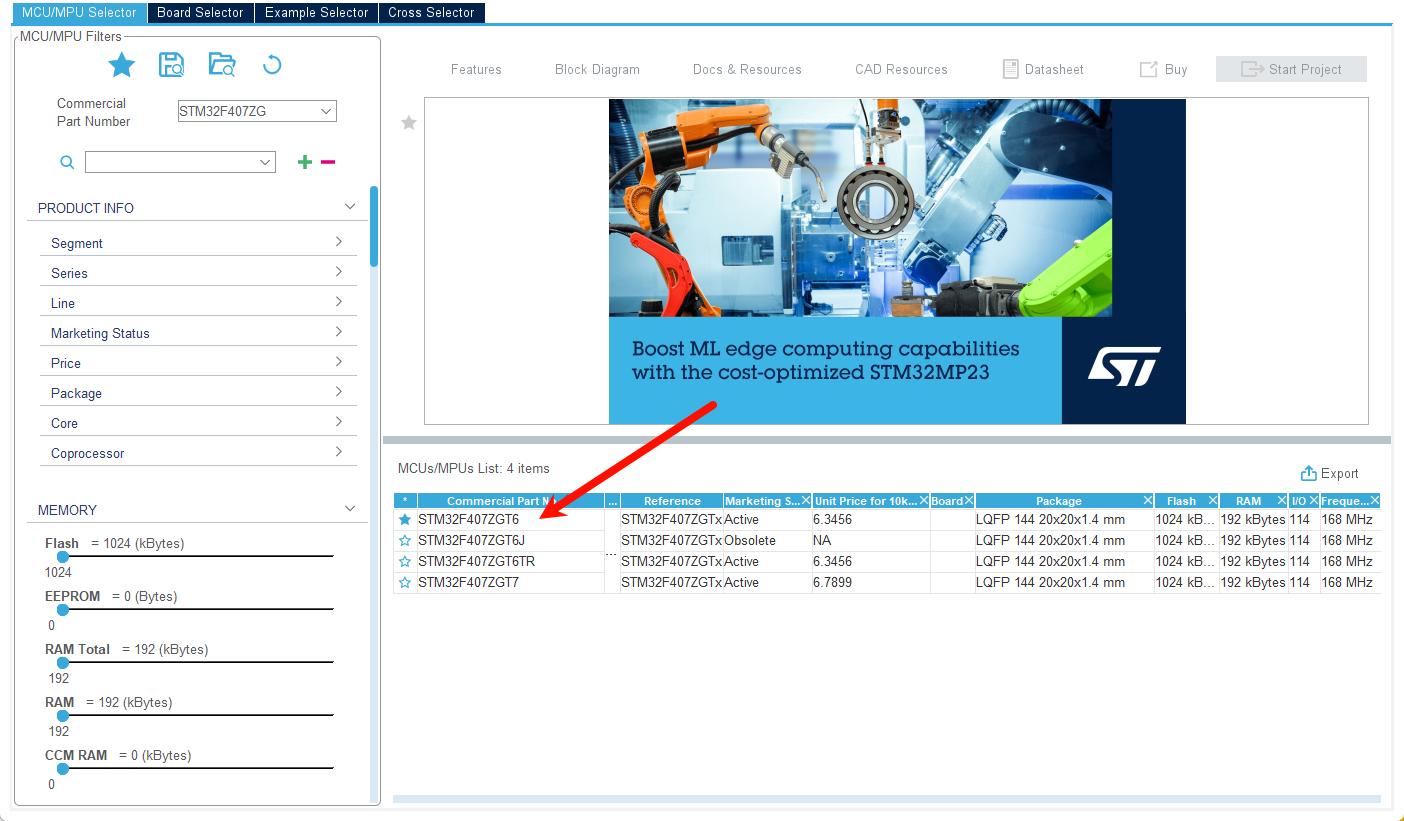The image size is (1404, 821).
Task: Switch to Cross Selector tab
Action: pos(431,12)
